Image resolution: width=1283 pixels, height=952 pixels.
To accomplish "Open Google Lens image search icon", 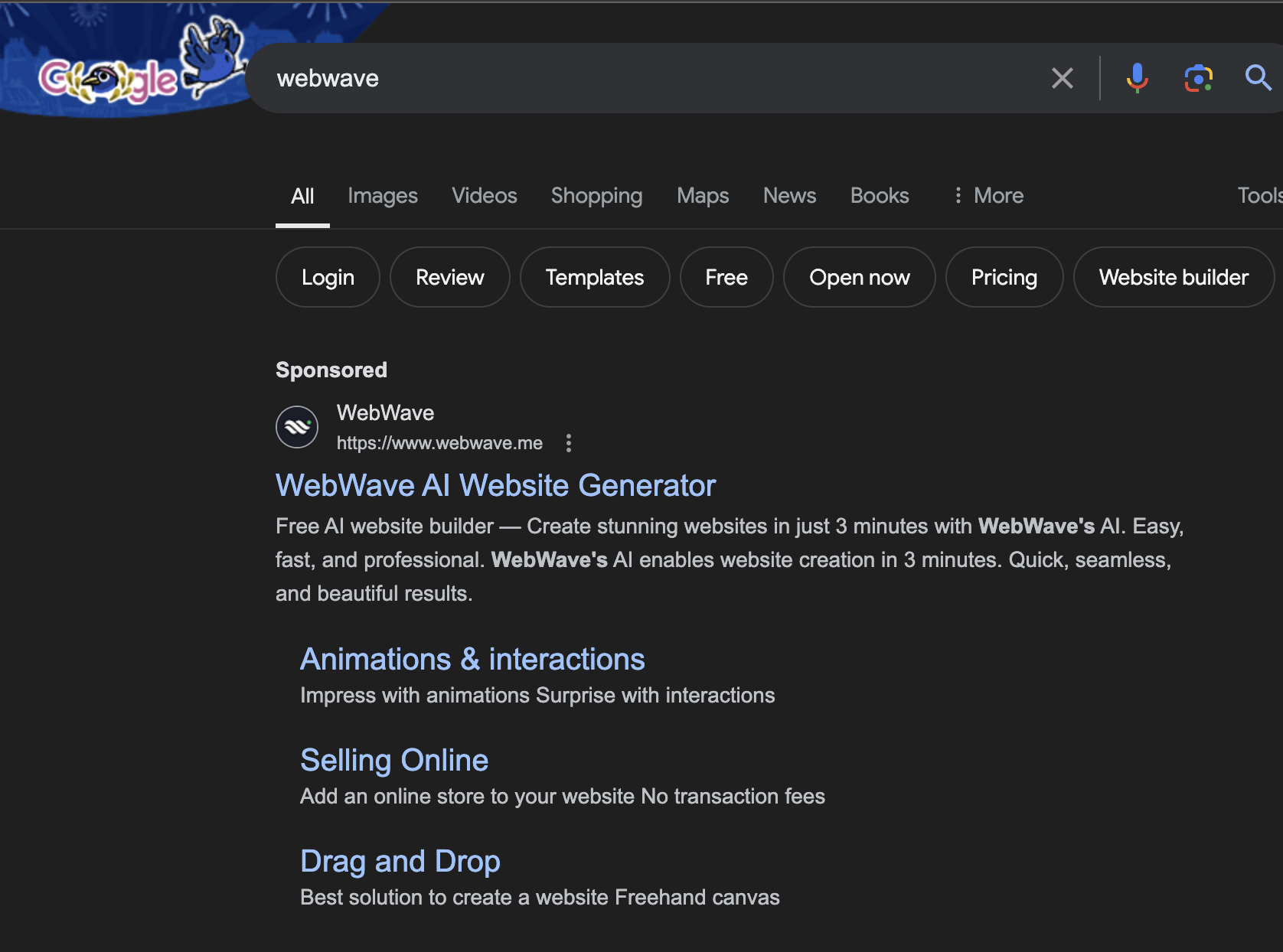I will coord(1199,78).
